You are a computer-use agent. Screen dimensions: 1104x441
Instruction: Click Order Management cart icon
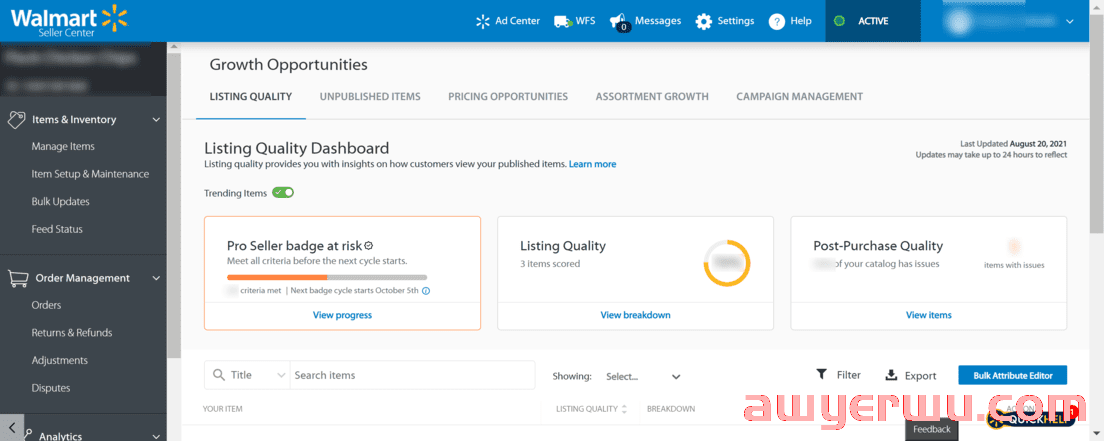pyautogui.click(x=18, y=278)
